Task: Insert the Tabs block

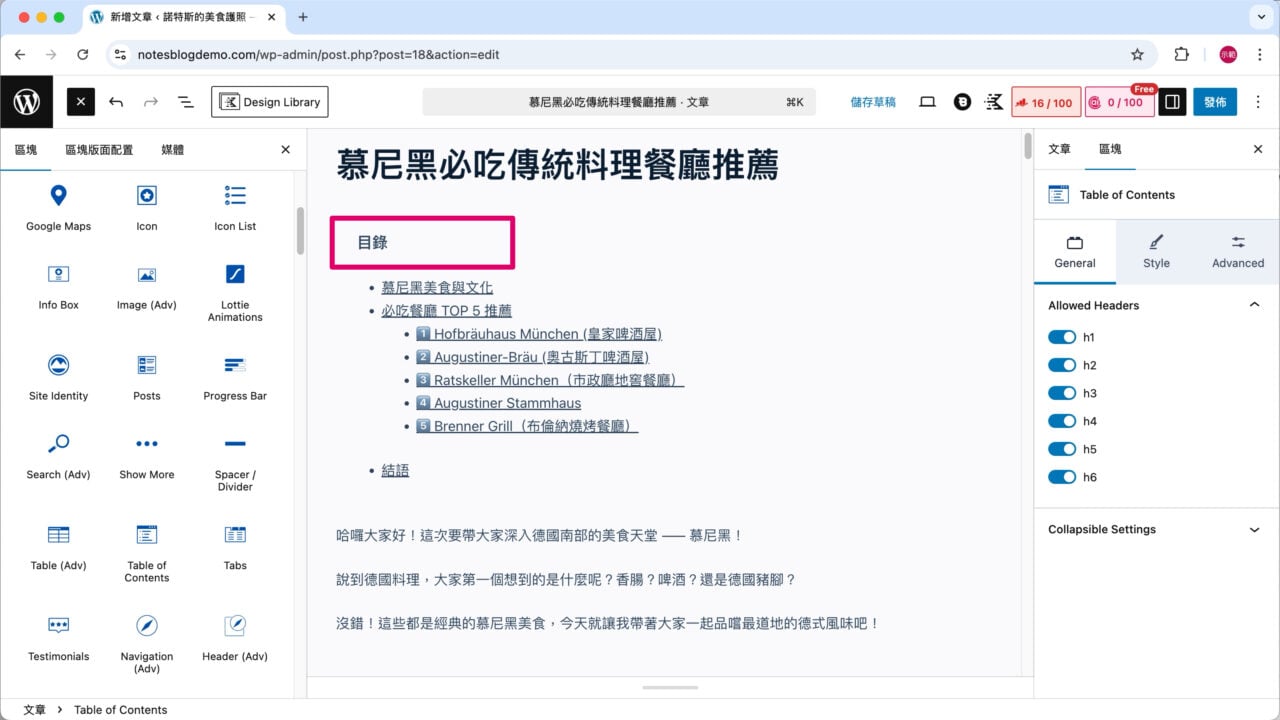Action: coord(234,547)
